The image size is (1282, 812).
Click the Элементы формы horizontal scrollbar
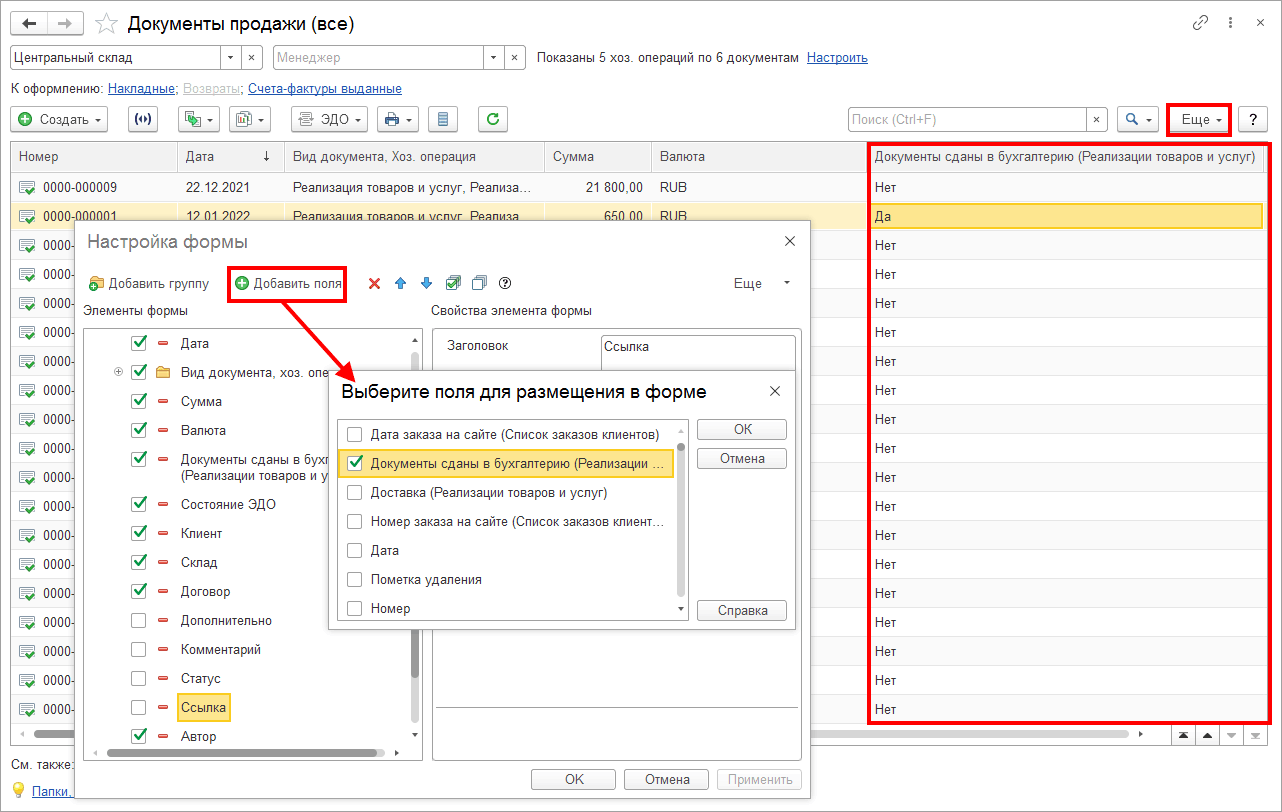240,752
